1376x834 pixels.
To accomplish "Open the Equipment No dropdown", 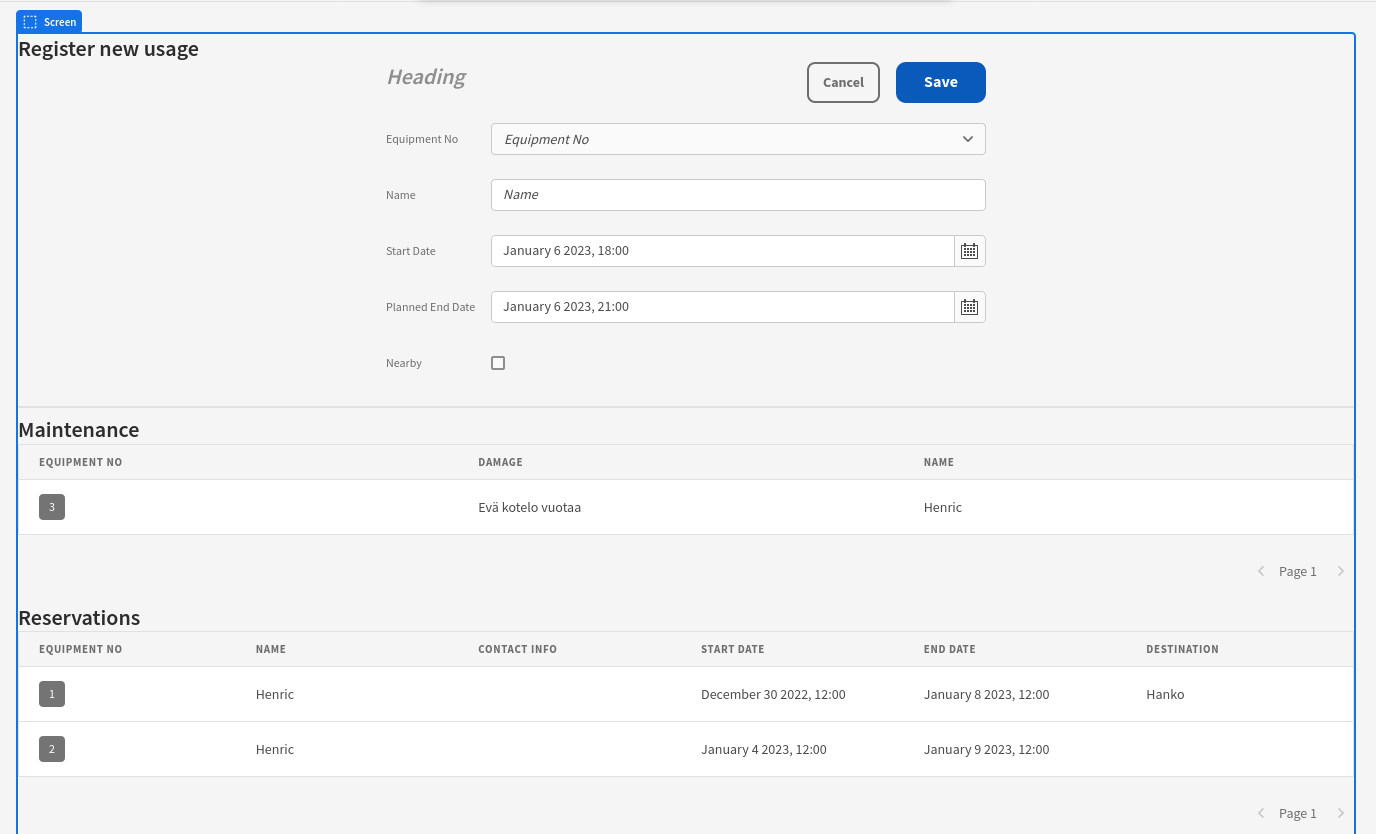I will tap(738, 139).
